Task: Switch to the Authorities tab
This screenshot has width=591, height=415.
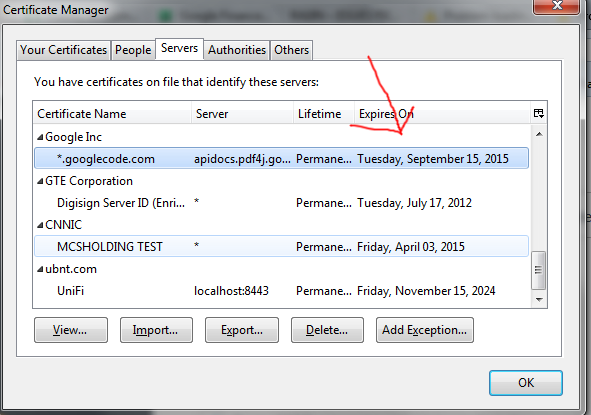Action: pyautogui.click(x=237, y=50)
